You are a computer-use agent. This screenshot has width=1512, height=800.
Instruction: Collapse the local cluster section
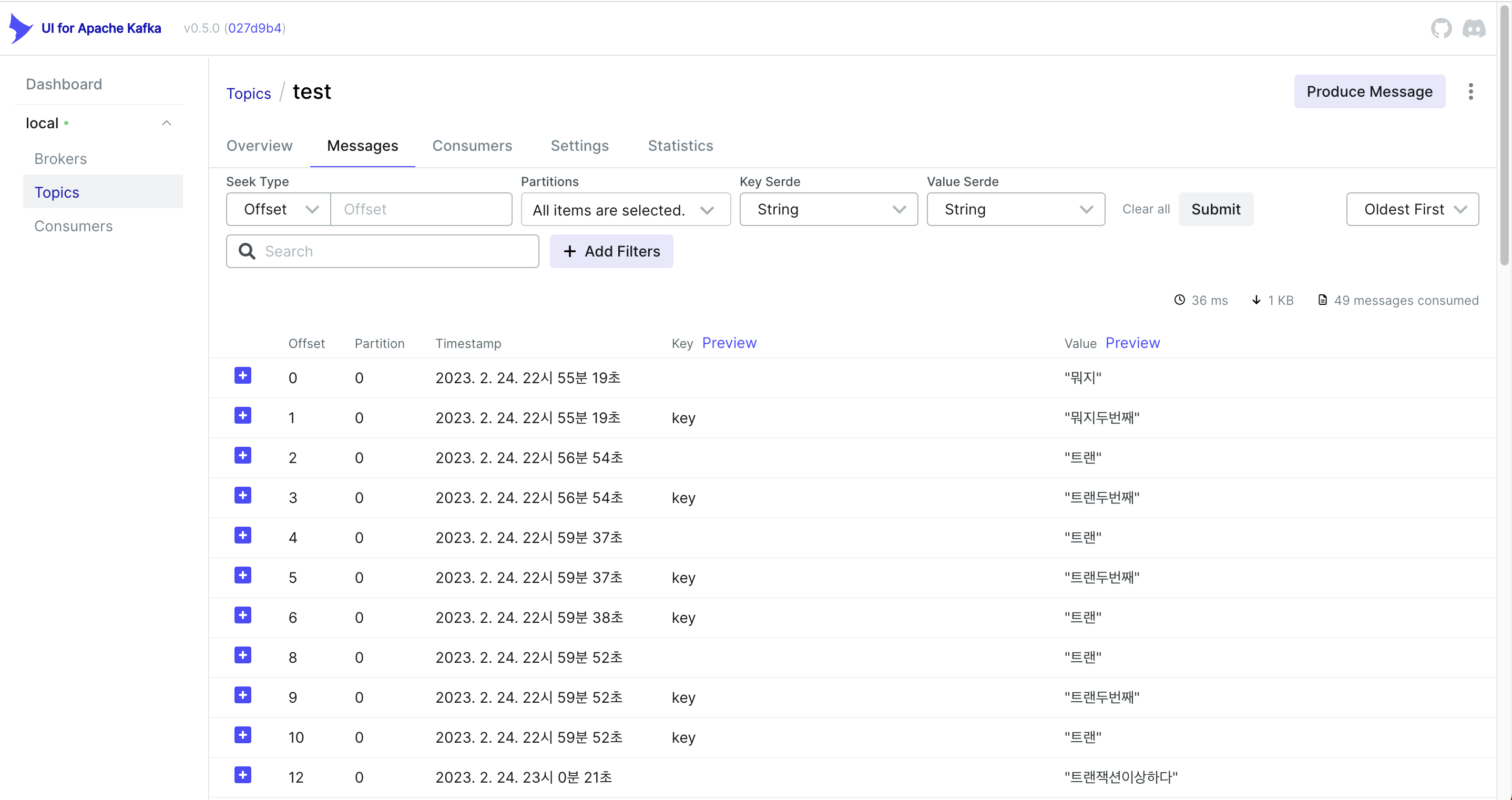pyautogui.click(x=166, y=123)
